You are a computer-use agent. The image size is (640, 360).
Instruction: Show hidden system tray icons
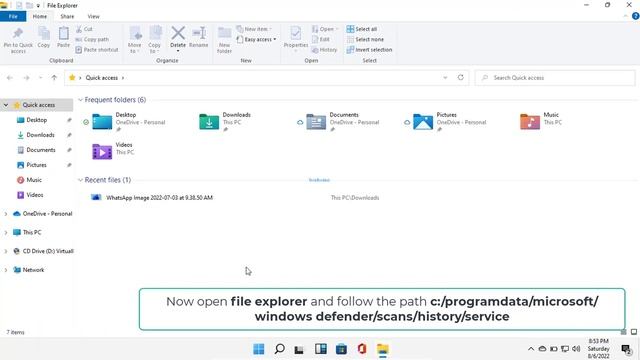click(531, 349)
